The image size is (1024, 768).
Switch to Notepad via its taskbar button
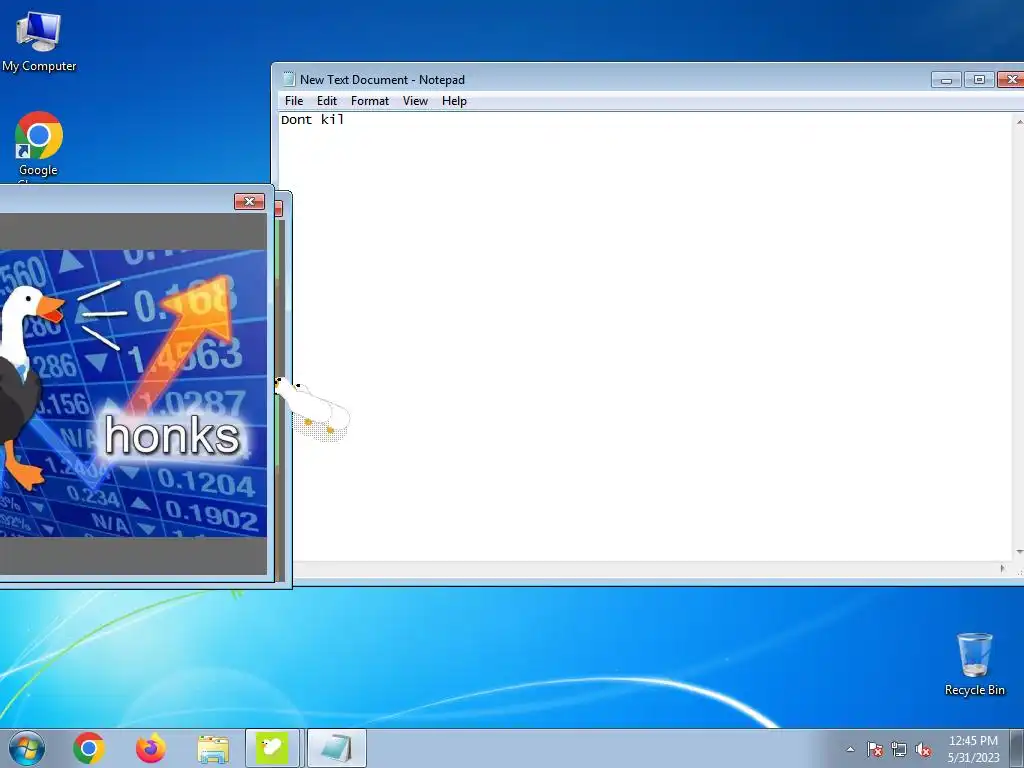[x=336, y=748]
